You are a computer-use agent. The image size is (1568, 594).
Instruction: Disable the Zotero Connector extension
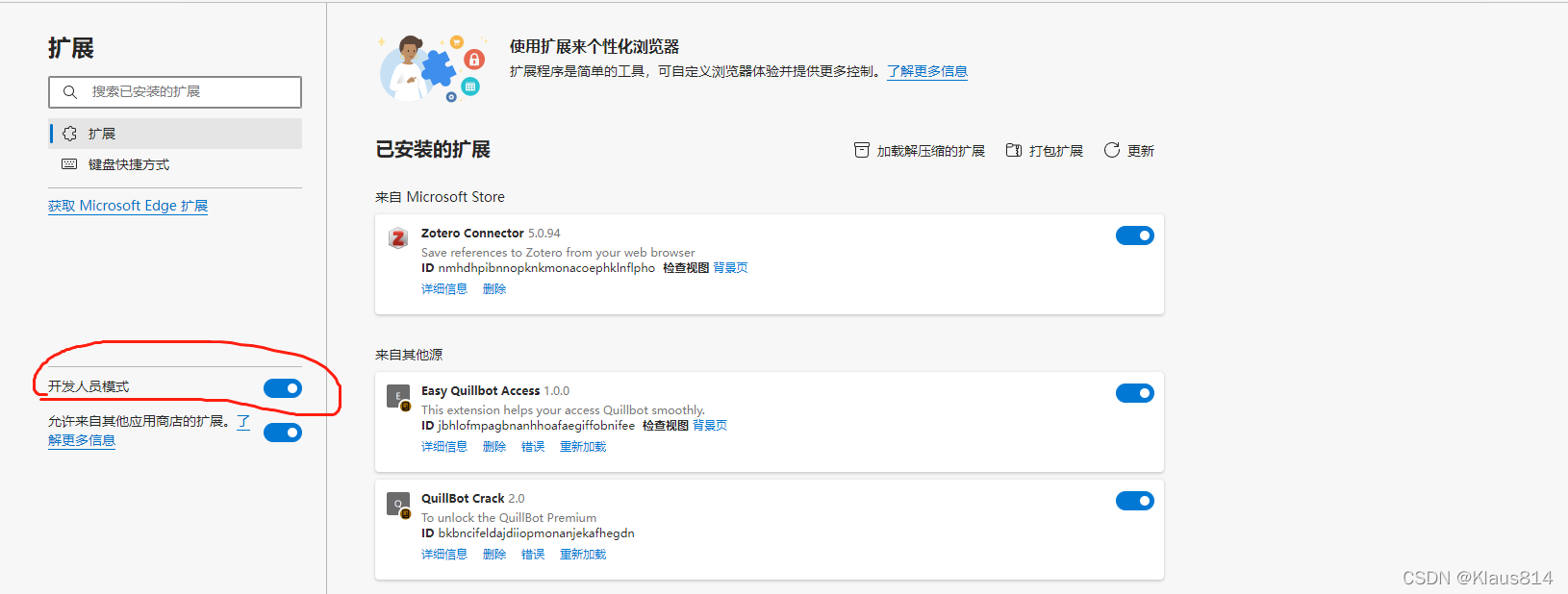pyautogui.click(x=1135, y=235)
